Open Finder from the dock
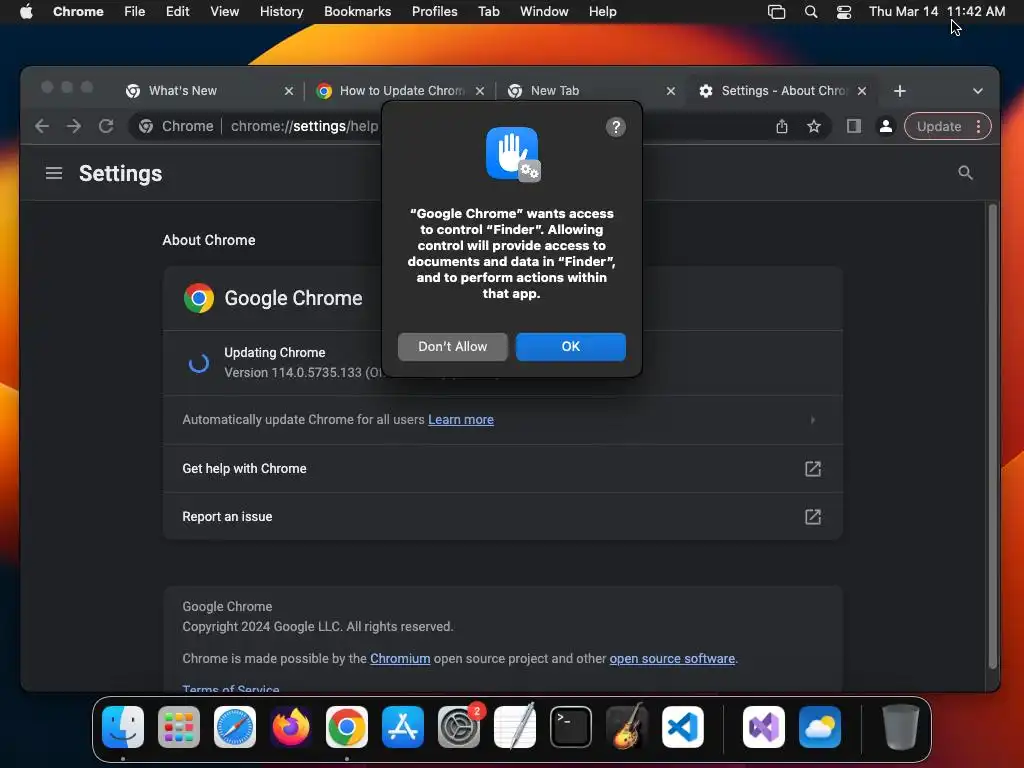 [123, 727]
